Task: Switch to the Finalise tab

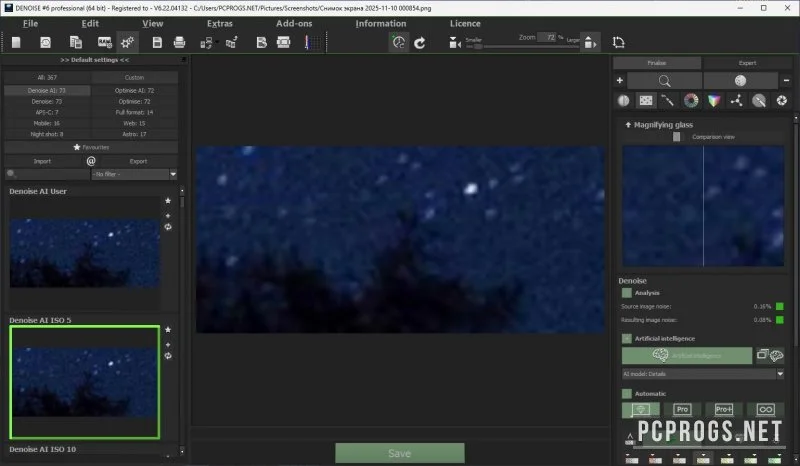Action: 657,63
